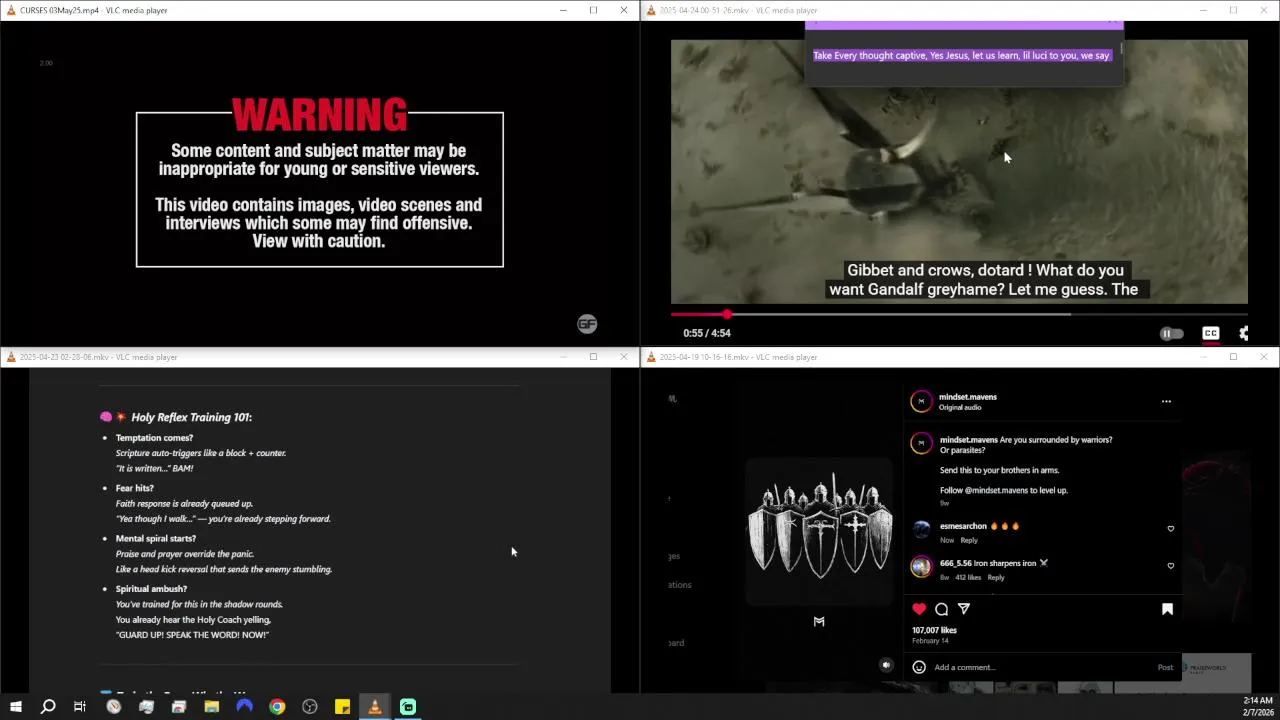
Task: Click the 'Spiritual ambush?' bullet
Action: 151,589
